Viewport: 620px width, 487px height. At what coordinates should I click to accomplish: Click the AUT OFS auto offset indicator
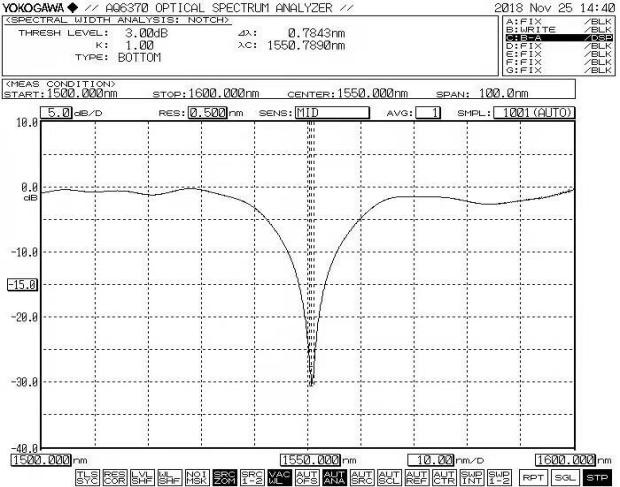(x=307, y=477)
